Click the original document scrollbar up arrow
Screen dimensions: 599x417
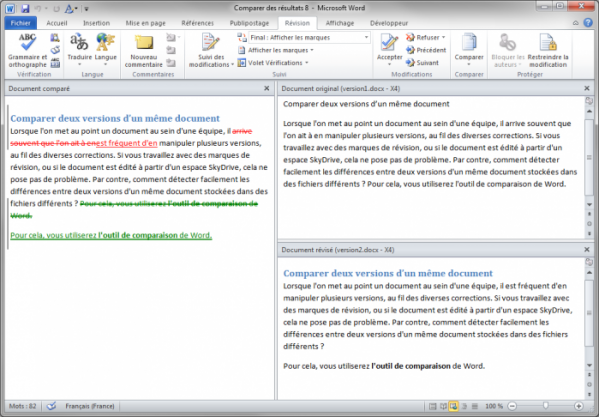[x=589, y=111]
